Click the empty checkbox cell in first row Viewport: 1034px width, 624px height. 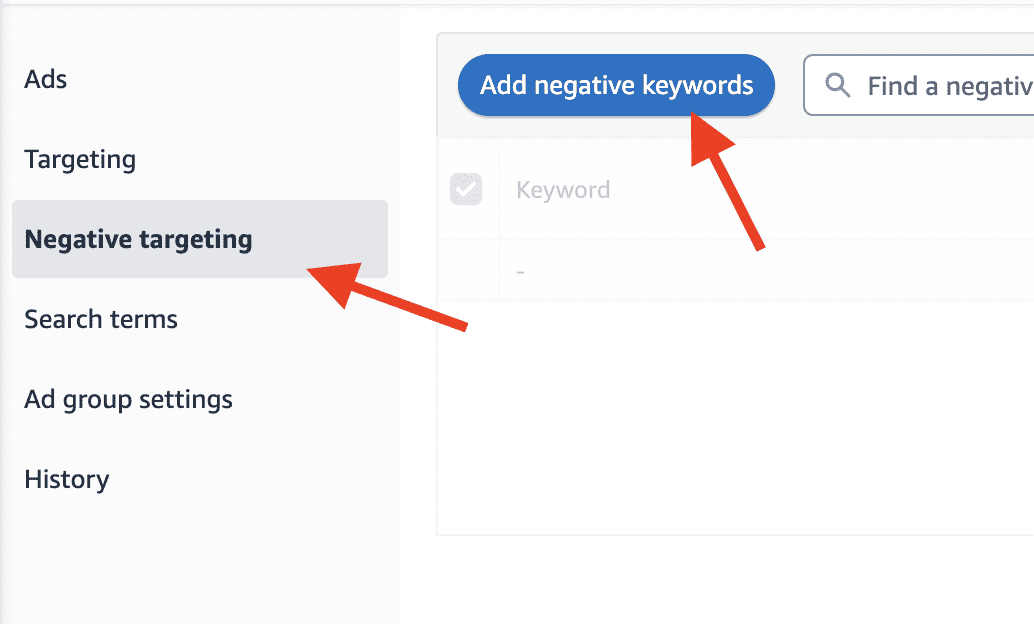pyautogui.click(x=468, y=270)
